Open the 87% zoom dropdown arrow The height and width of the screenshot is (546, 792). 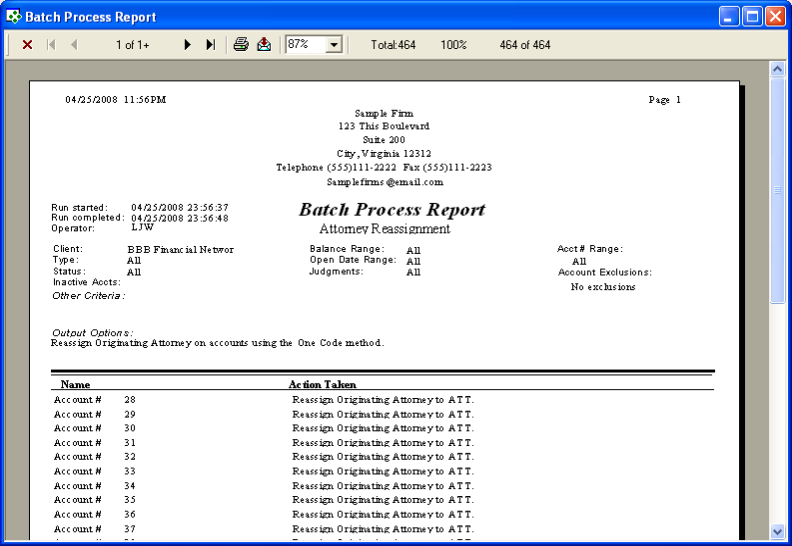(334, 45)
